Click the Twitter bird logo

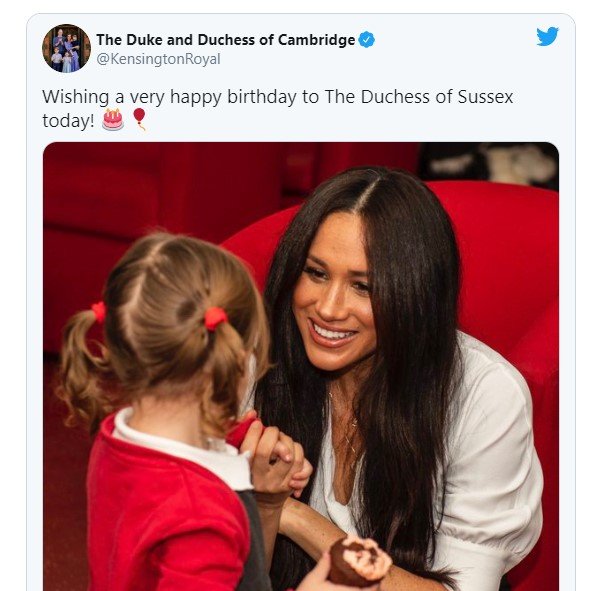tap(547, 36)
